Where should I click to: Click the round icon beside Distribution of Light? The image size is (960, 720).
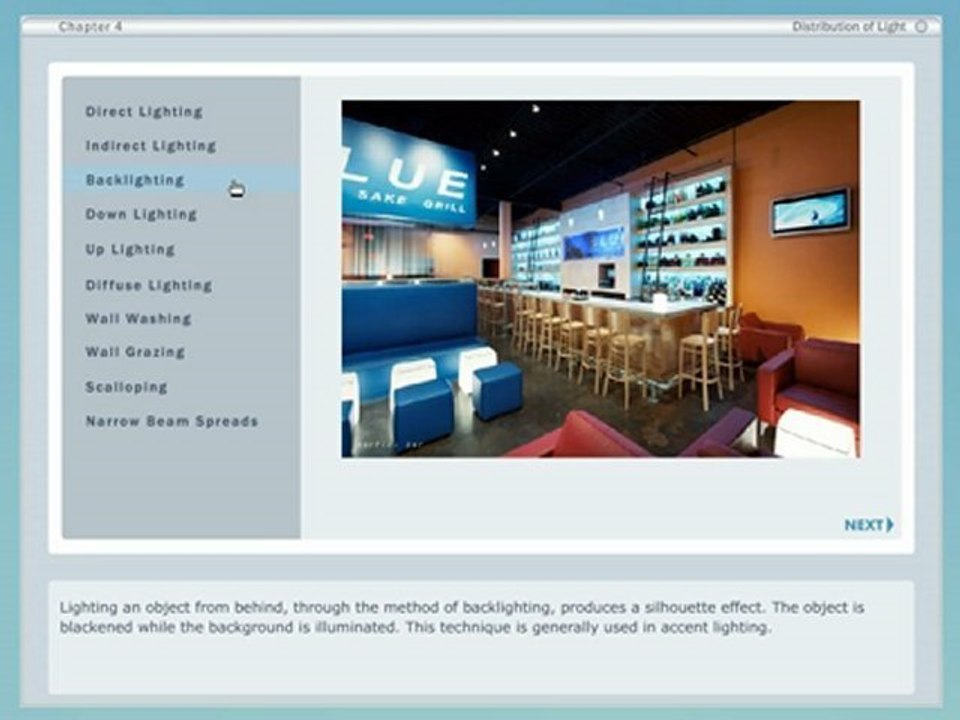(x=921, y=26)
